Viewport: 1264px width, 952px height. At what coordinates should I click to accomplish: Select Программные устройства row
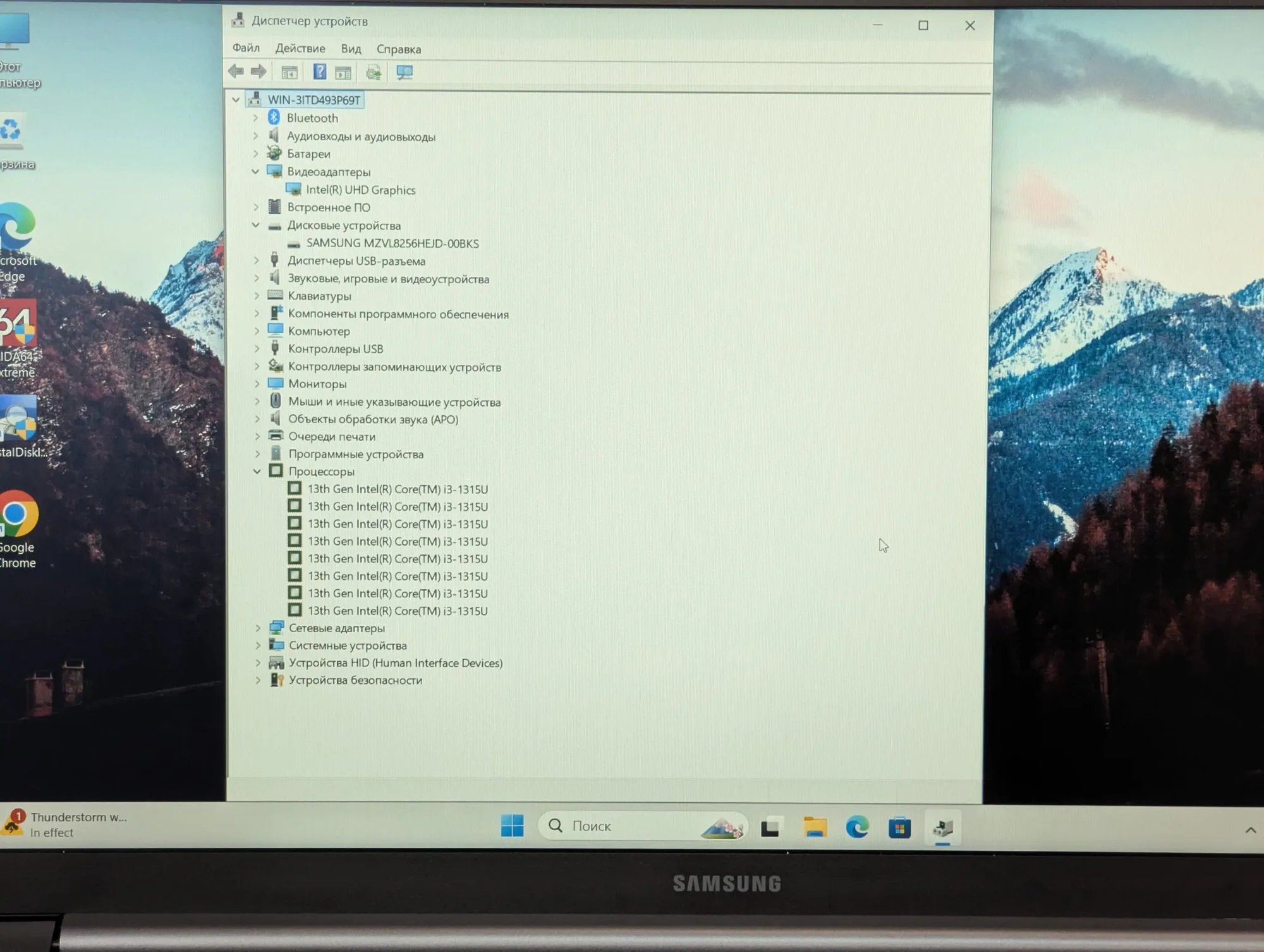pyautogui.click(x=356, y=453)
